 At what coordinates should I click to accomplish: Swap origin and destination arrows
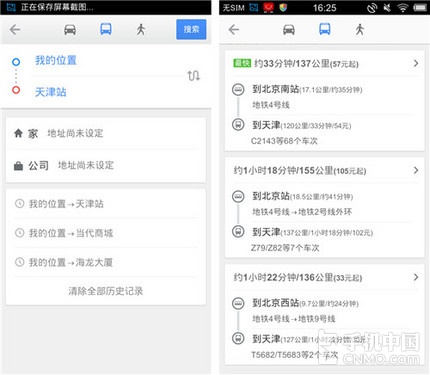[x=193, y=76]
